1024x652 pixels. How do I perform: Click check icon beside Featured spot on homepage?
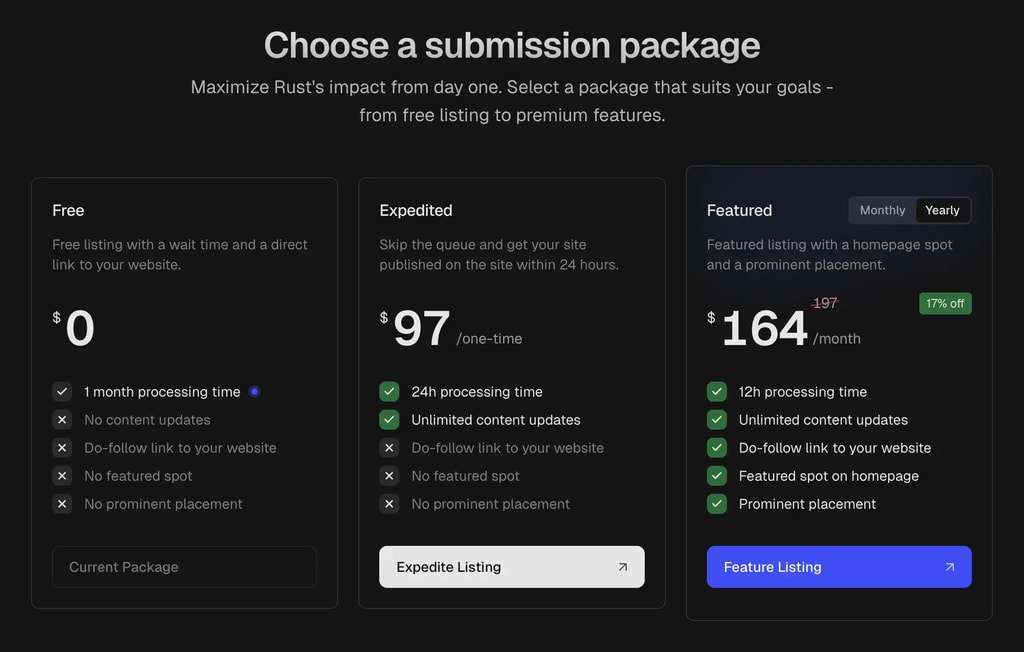(x=716, y=476)
